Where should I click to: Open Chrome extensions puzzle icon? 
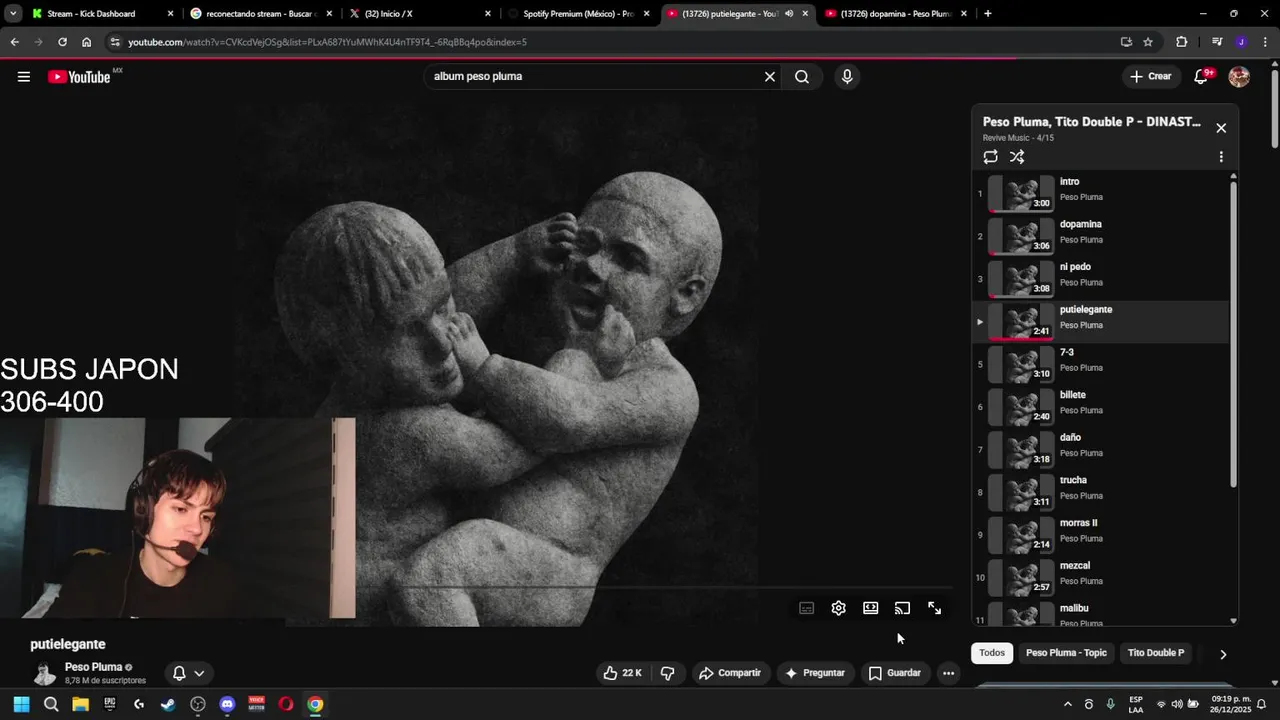tap(1182, 42)
